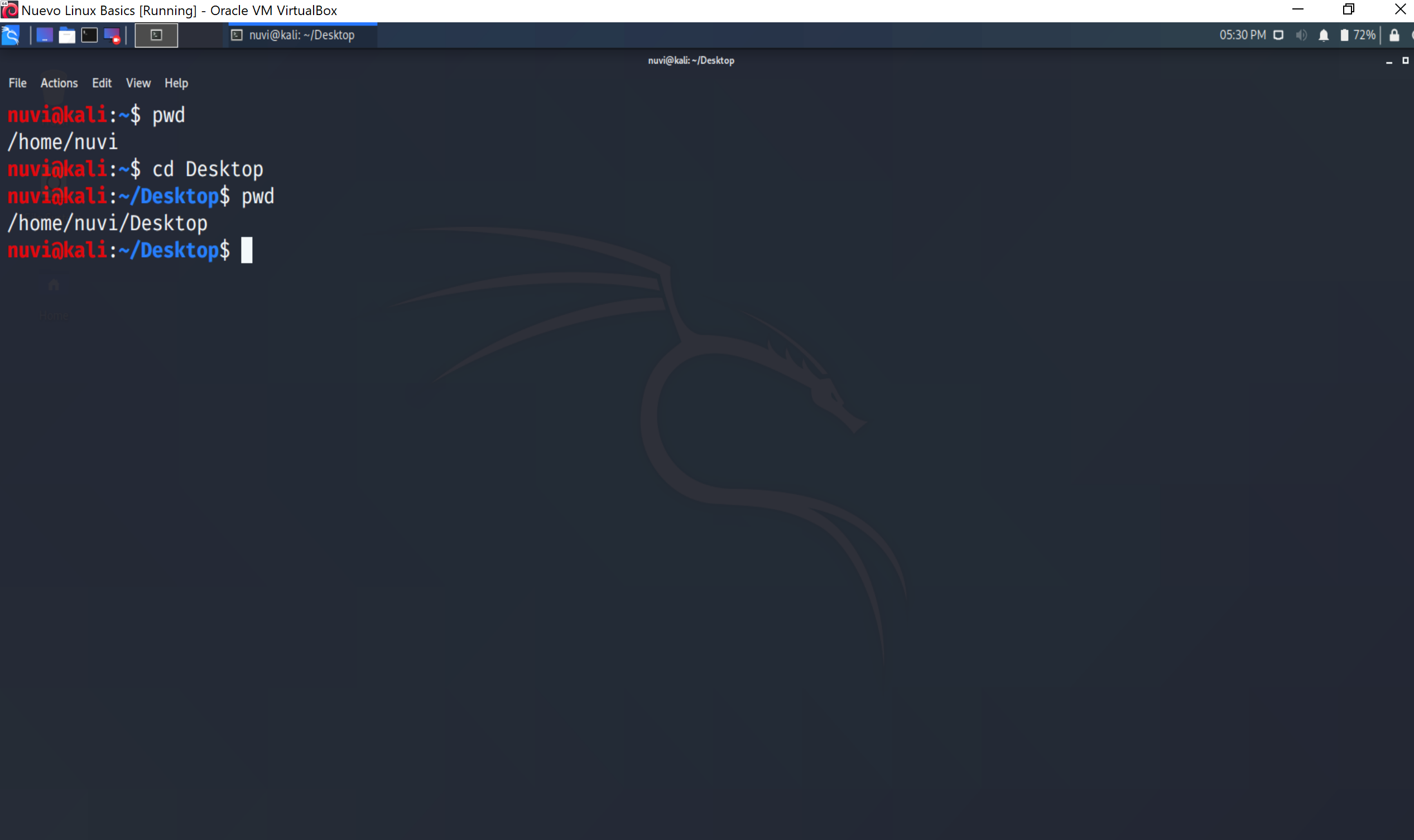Click at the terminal cursor prompt
The width and height of the screenshot is (1414, 840).
coord(247,250)
